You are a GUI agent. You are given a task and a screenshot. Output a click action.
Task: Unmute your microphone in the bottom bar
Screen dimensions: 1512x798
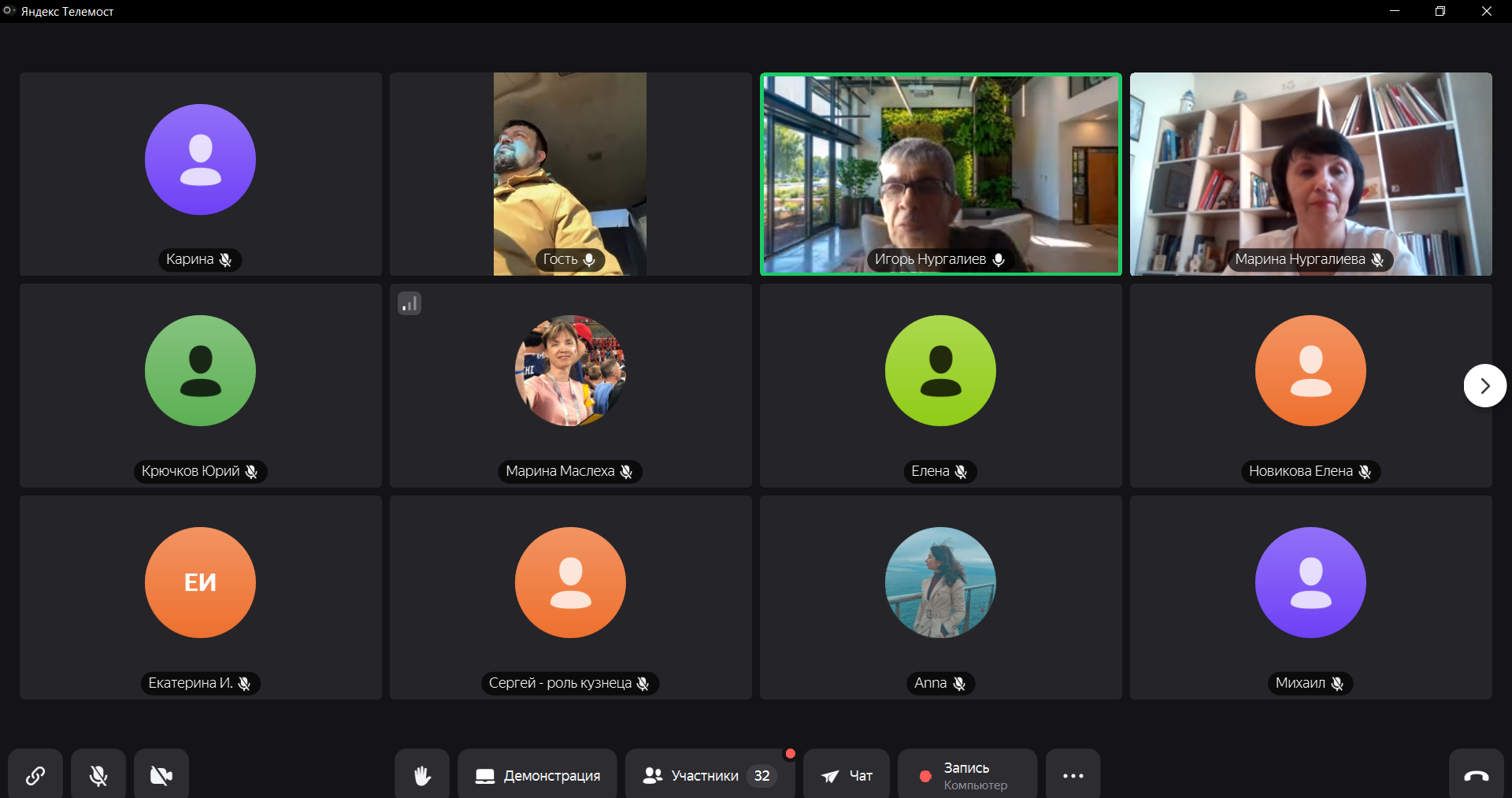98,775
